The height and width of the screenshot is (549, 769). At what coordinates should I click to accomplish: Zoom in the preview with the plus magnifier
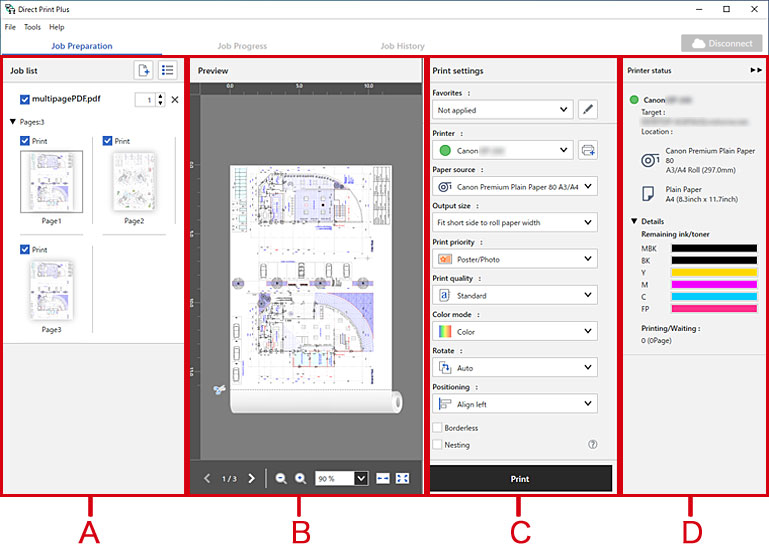point(300,479)
